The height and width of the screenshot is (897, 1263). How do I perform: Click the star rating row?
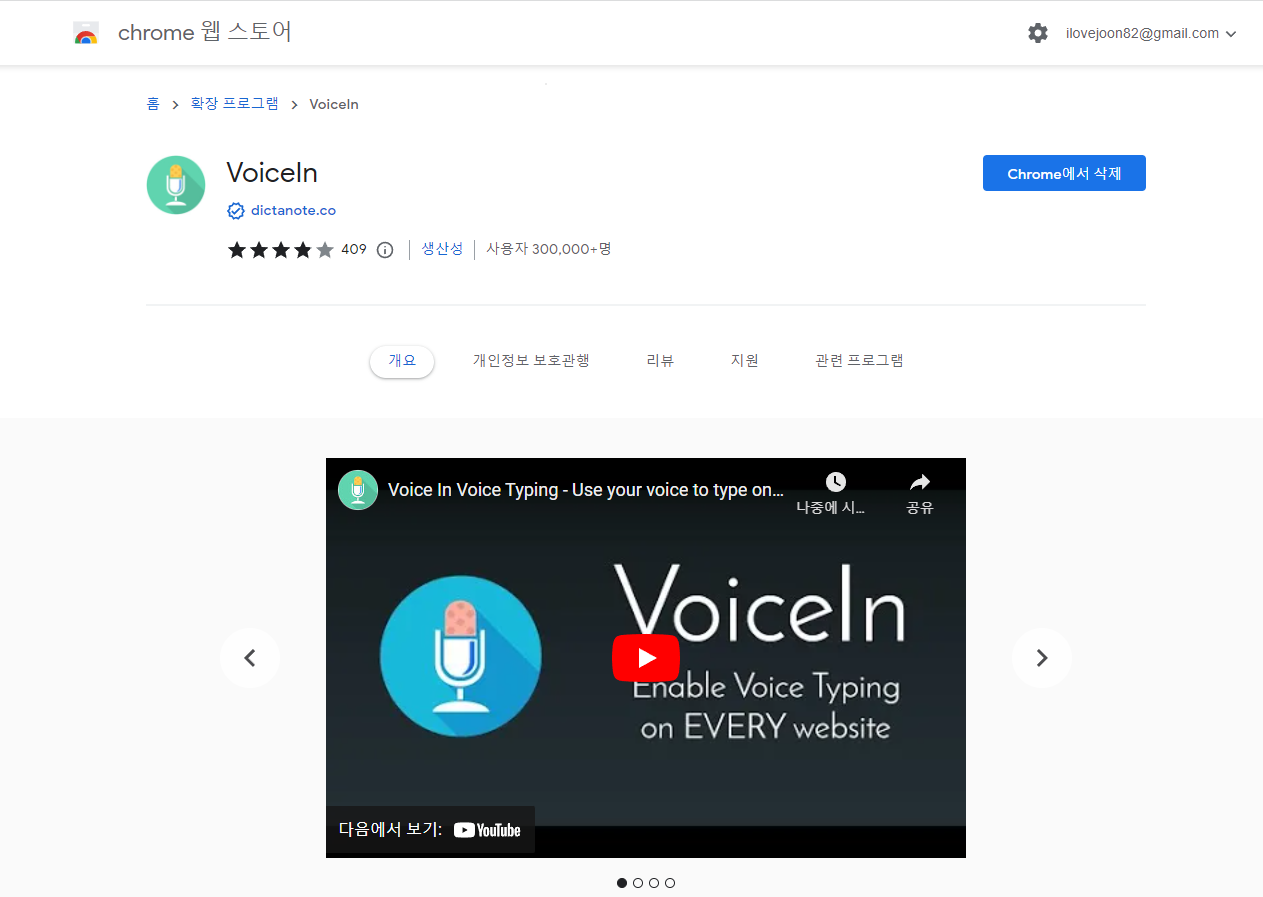(x=281, y=250)
